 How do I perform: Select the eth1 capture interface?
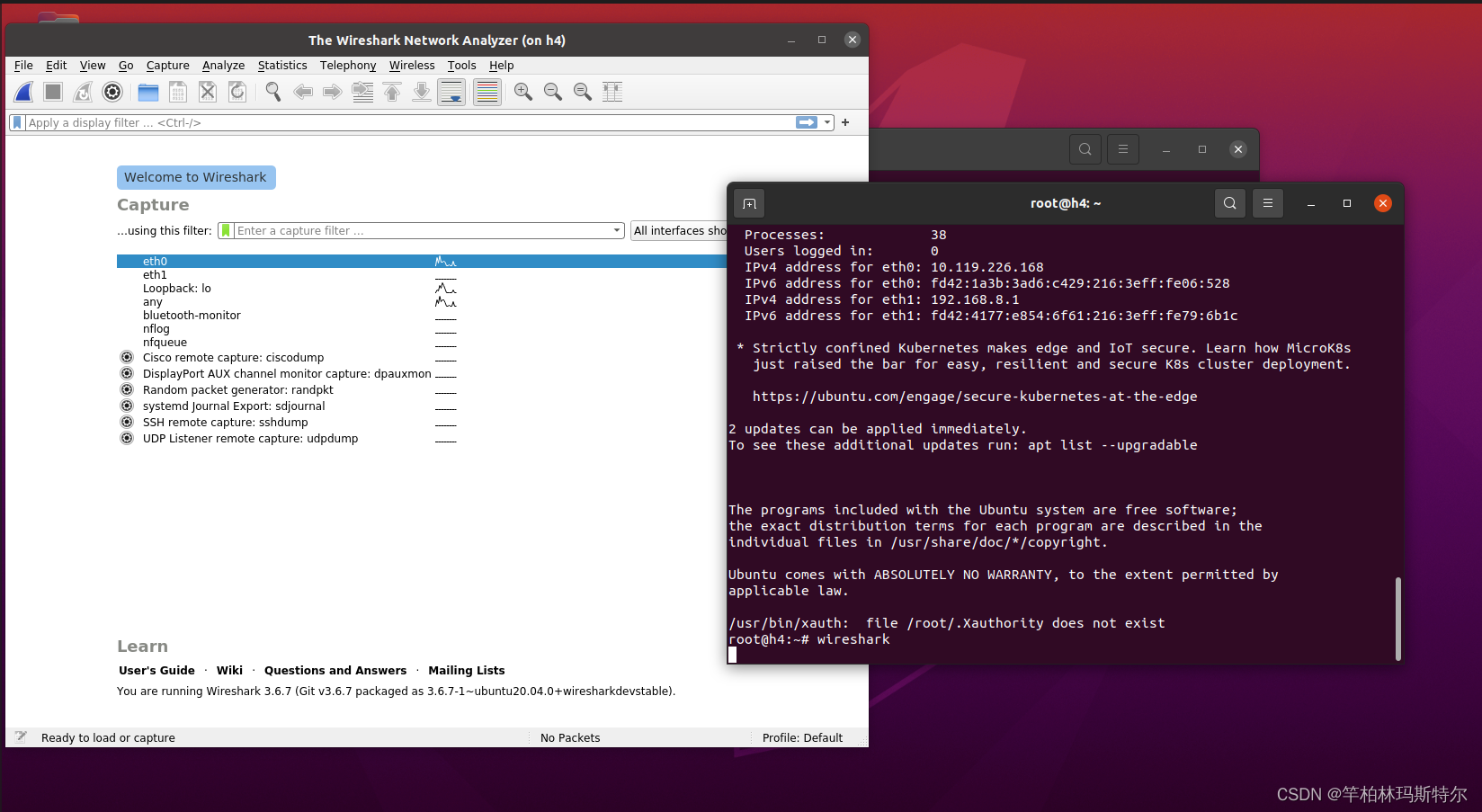pyautogui.click(x=155, y=274)
